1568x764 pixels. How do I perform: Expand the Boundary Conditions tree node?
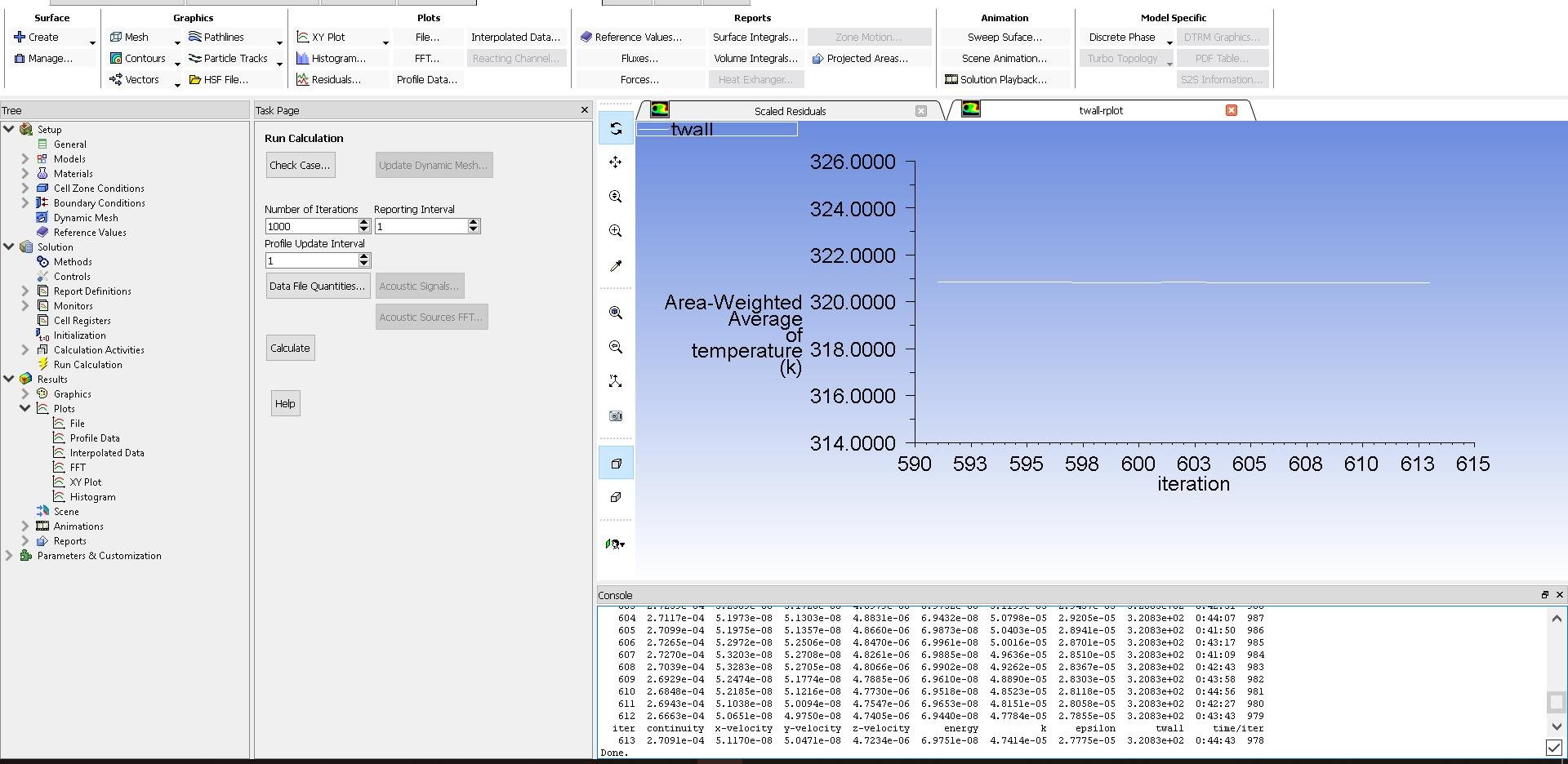click(x=25, y=202)
